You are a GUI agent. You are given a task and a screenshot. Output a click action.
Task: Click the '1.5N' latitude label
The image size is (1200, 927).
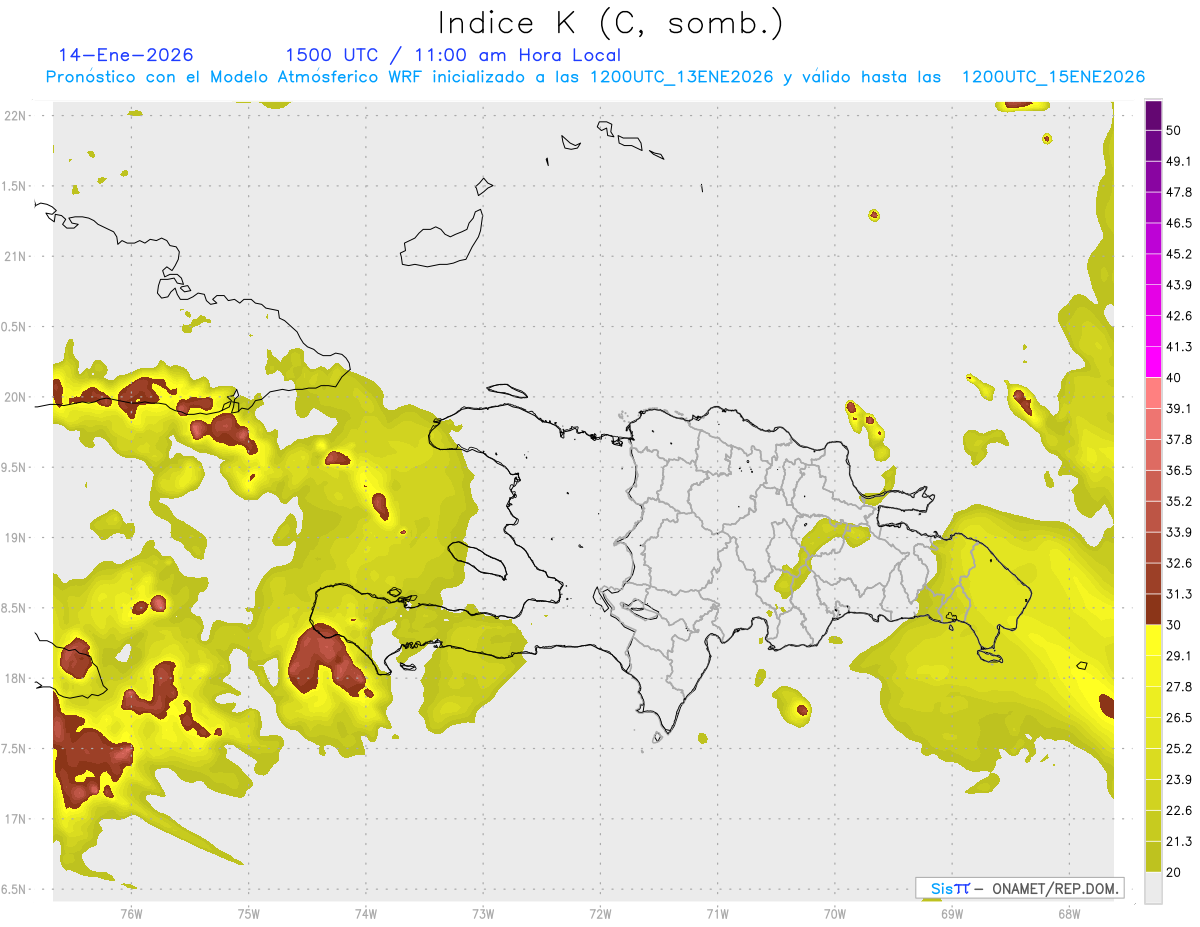(x=15, y=187)
